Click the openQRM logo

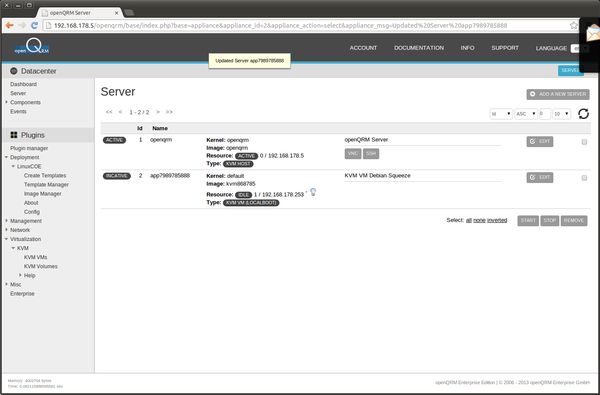[32, 46]
